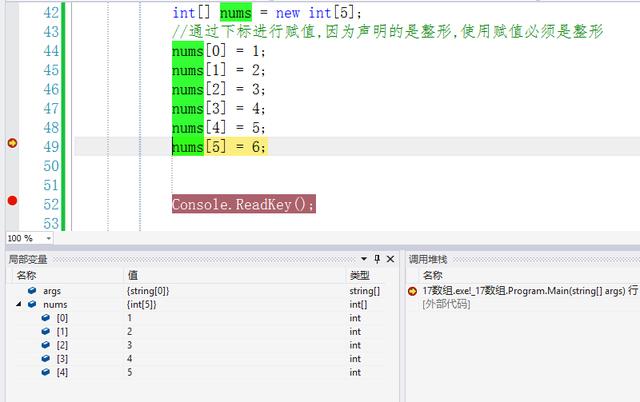Click the nums[0] = 1; code line
This screenshot has width=640, height=402.
click(x=219, y=51)
